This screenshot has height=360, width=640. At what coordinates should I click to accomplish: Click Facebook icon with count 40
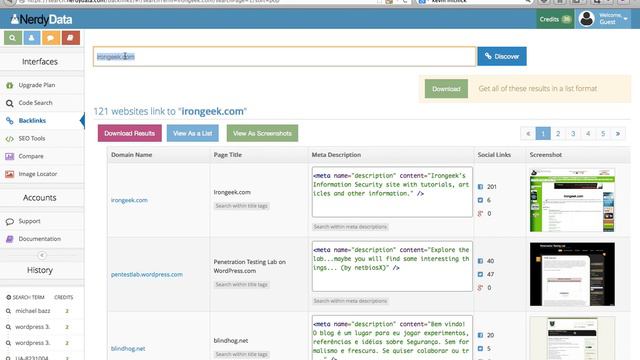[480, 261]
